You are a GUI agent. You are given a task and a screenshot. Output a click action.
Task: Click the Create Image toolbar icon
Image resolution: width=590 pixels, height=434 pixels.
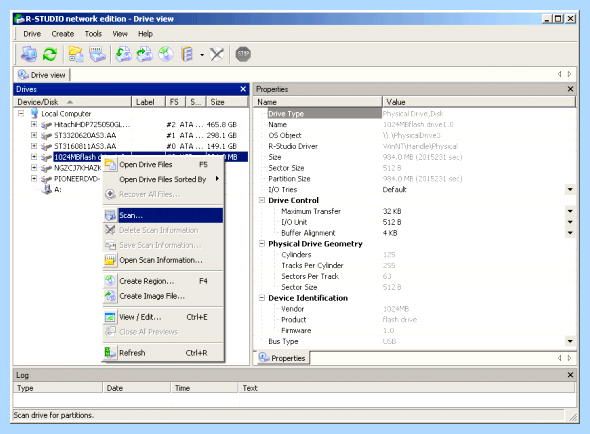coord(144,54)
